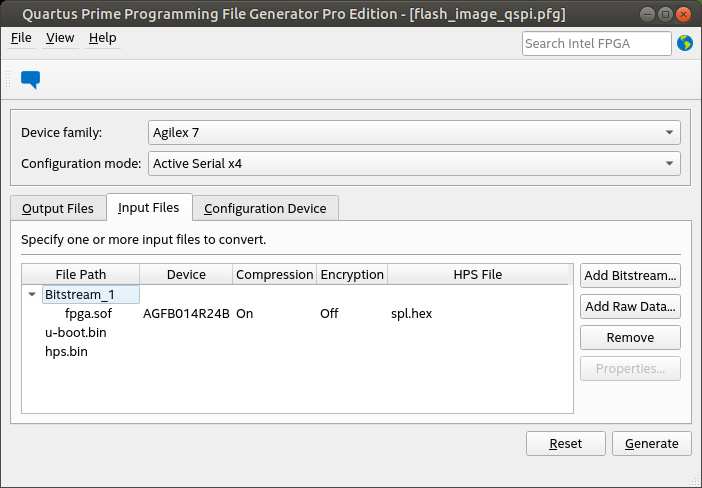The height and width of the screenshot is (488, 702).
Task: Select the Input Files tab
Action: [x=148, y=207]
